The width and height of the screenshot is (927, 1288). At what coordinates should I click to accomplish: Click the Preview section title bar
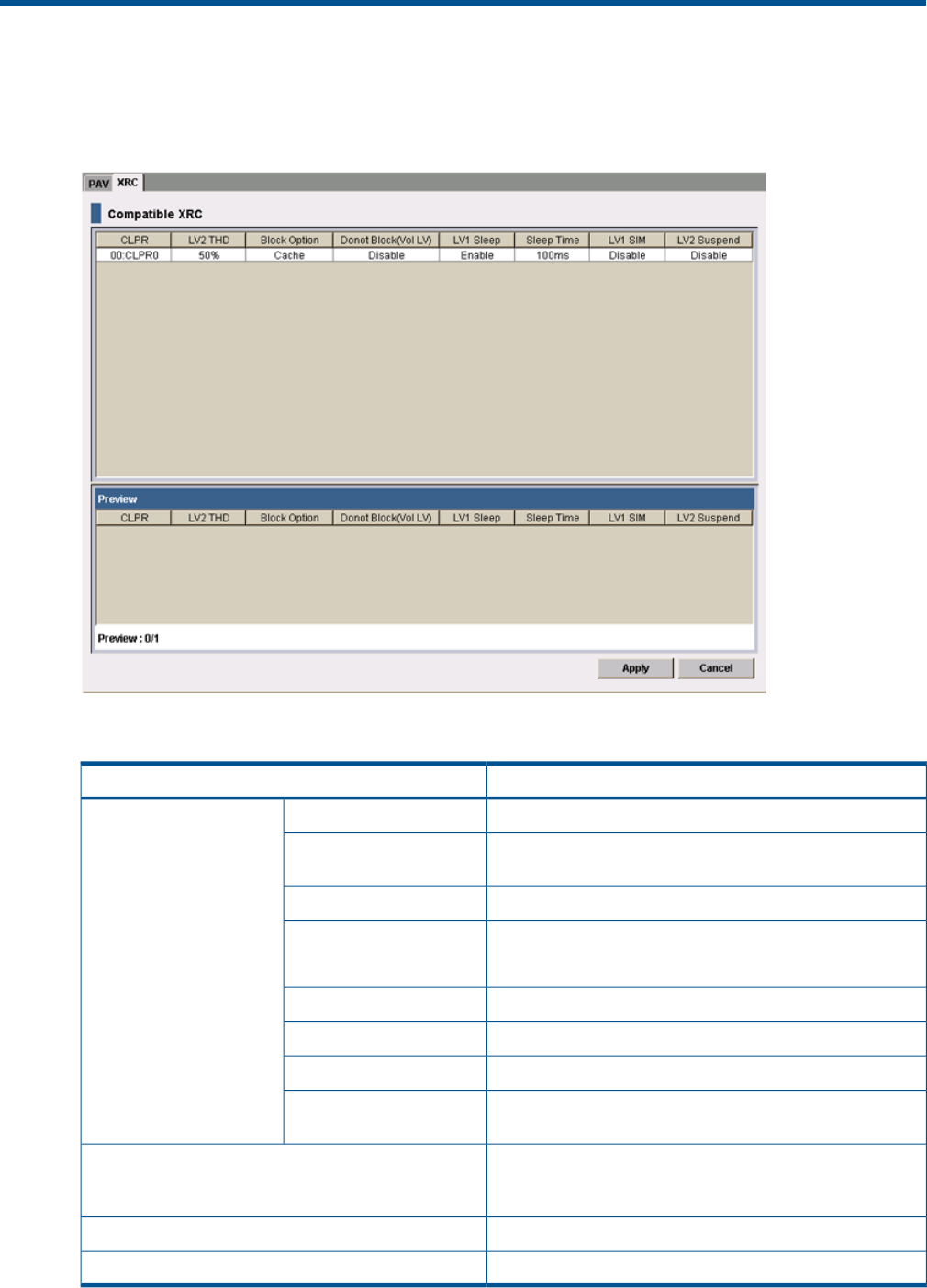point(424,499)
